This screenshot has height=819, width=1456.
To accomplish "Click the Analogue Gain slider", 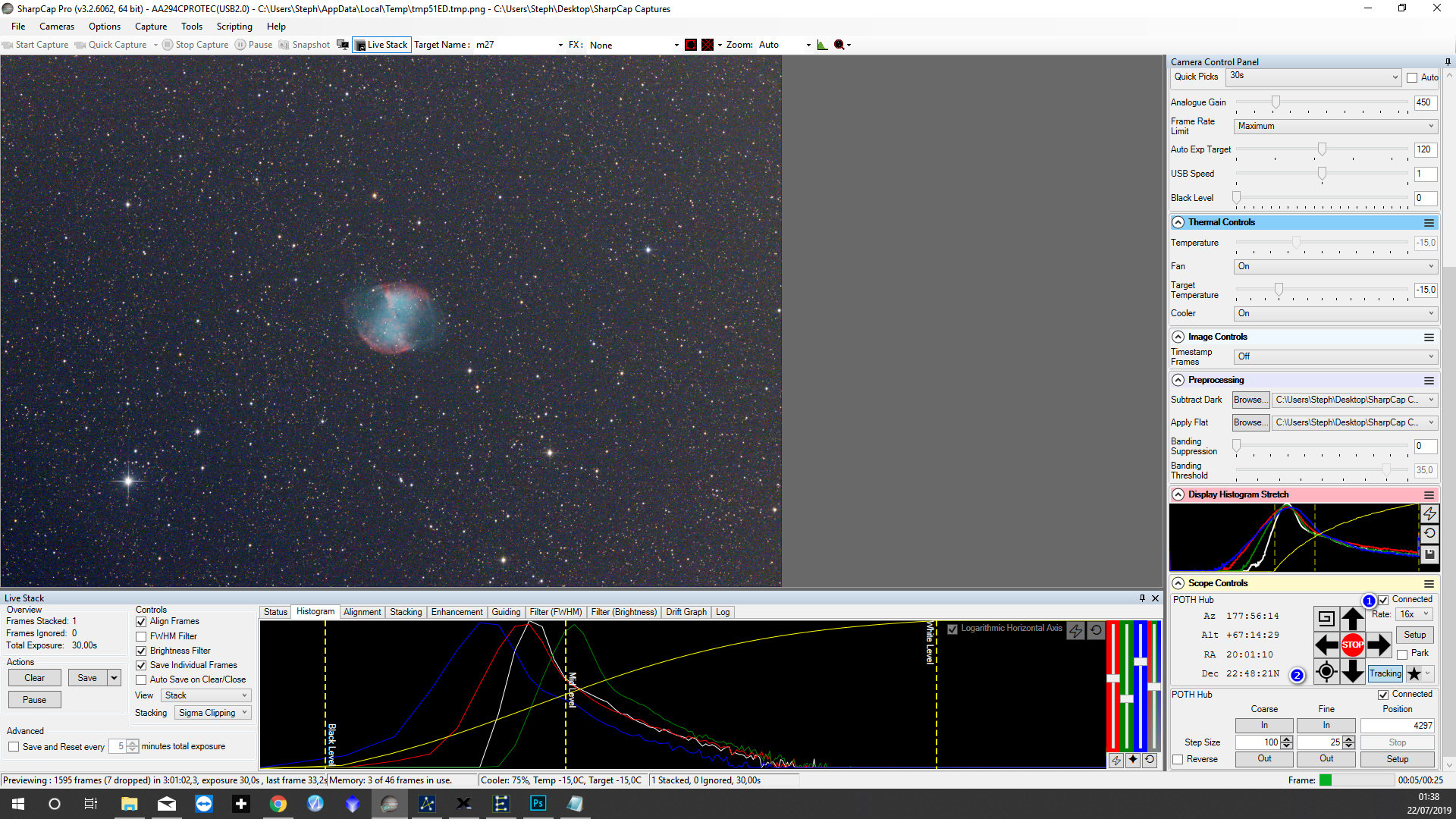I will [x=1276, y=102].
